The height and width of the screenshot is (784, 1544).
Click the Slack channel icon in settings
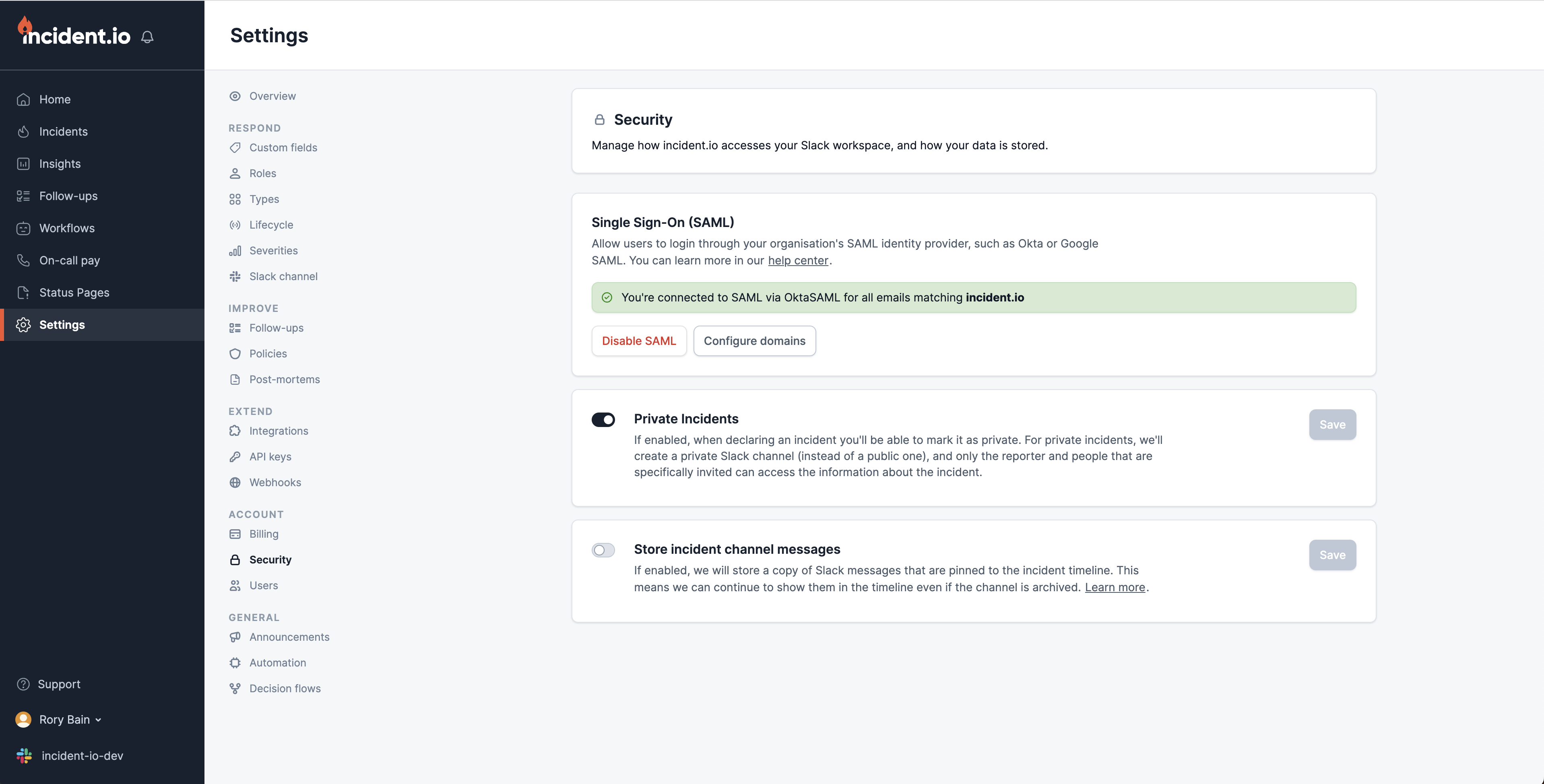coord(235,276)
